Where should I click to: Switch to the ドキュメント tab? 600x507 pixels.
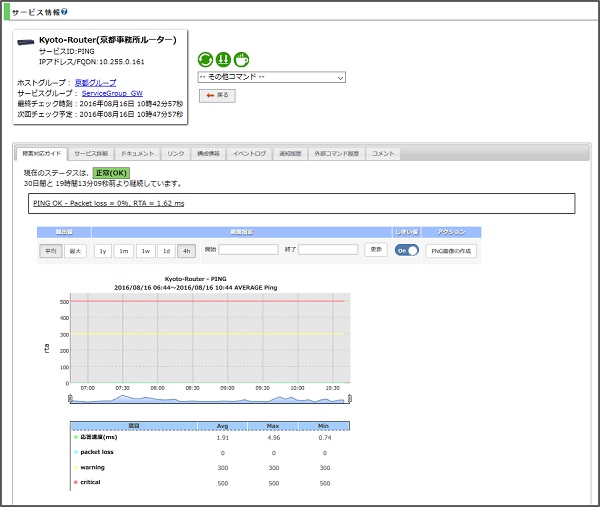[x=138, y=154]
